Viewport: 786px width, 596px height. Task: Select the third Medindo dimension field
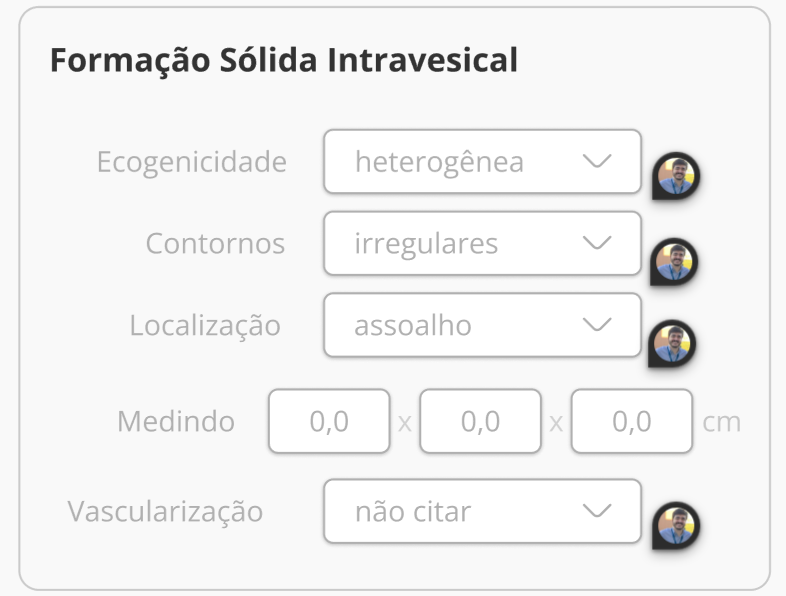point(632,422)
